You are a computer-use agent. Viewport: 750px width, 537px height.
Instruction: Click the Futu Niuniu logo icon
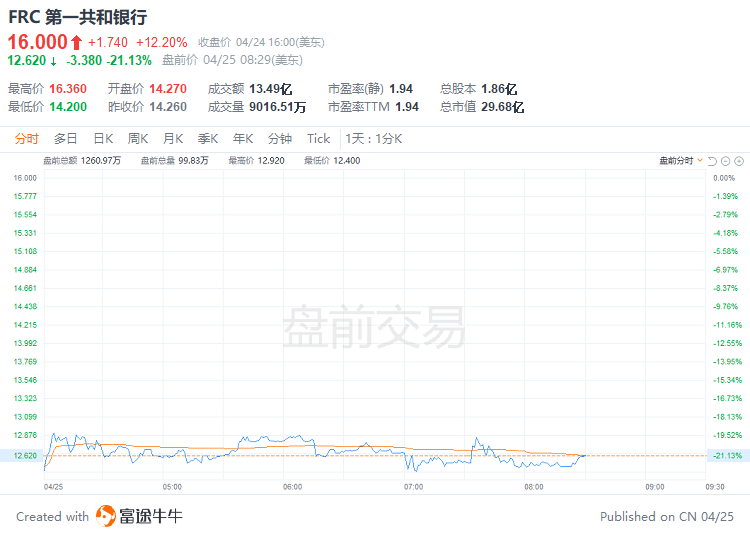pos(106,516)
